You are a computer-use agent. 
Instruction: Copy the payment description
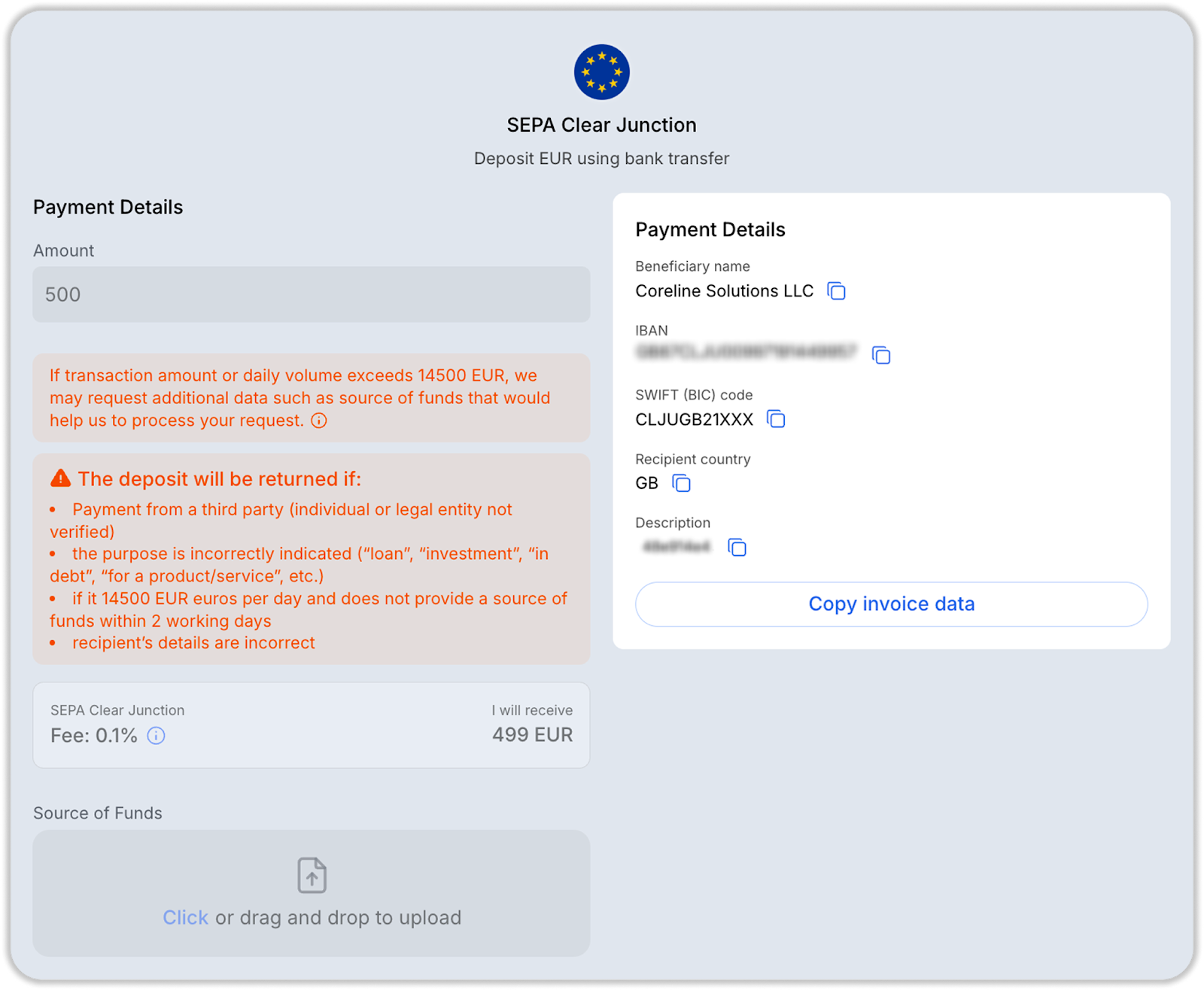pyautogui.click(x=737, y=548)
